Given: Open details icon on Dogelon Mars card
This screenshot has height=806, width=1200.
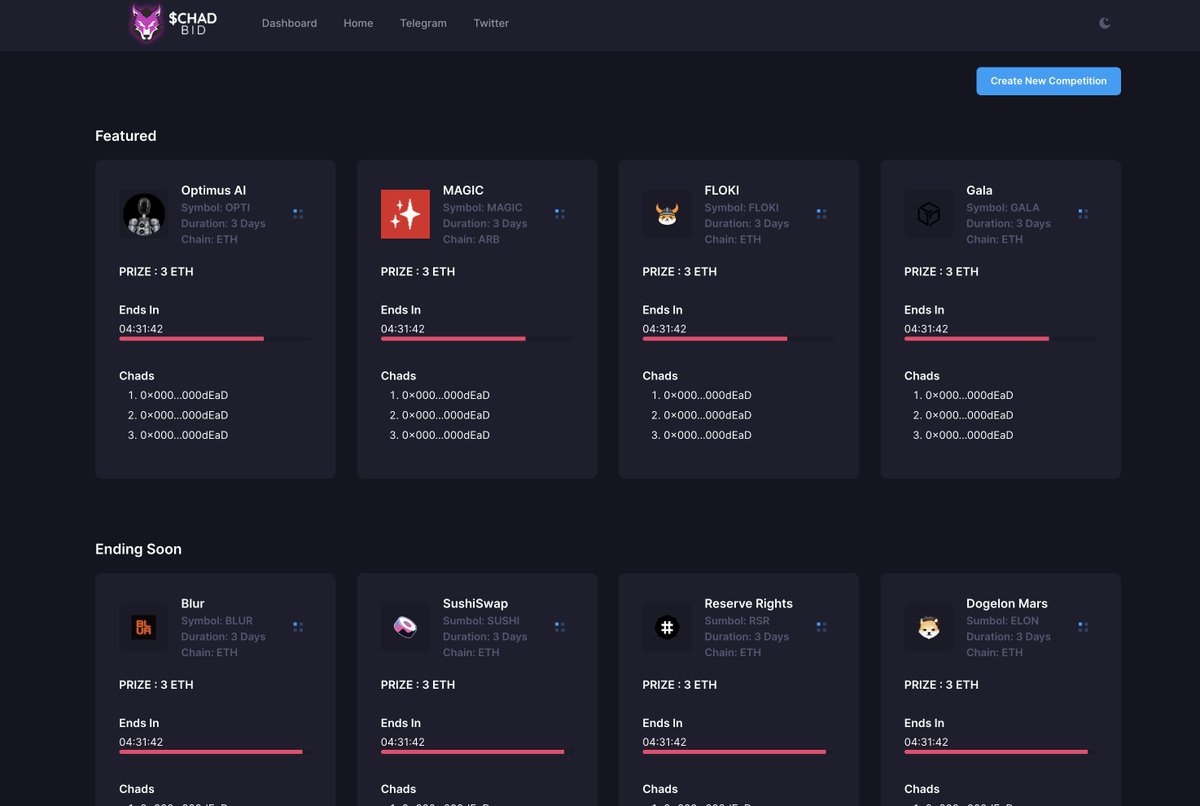Looking at the screenshot, I should [1083, 626].
